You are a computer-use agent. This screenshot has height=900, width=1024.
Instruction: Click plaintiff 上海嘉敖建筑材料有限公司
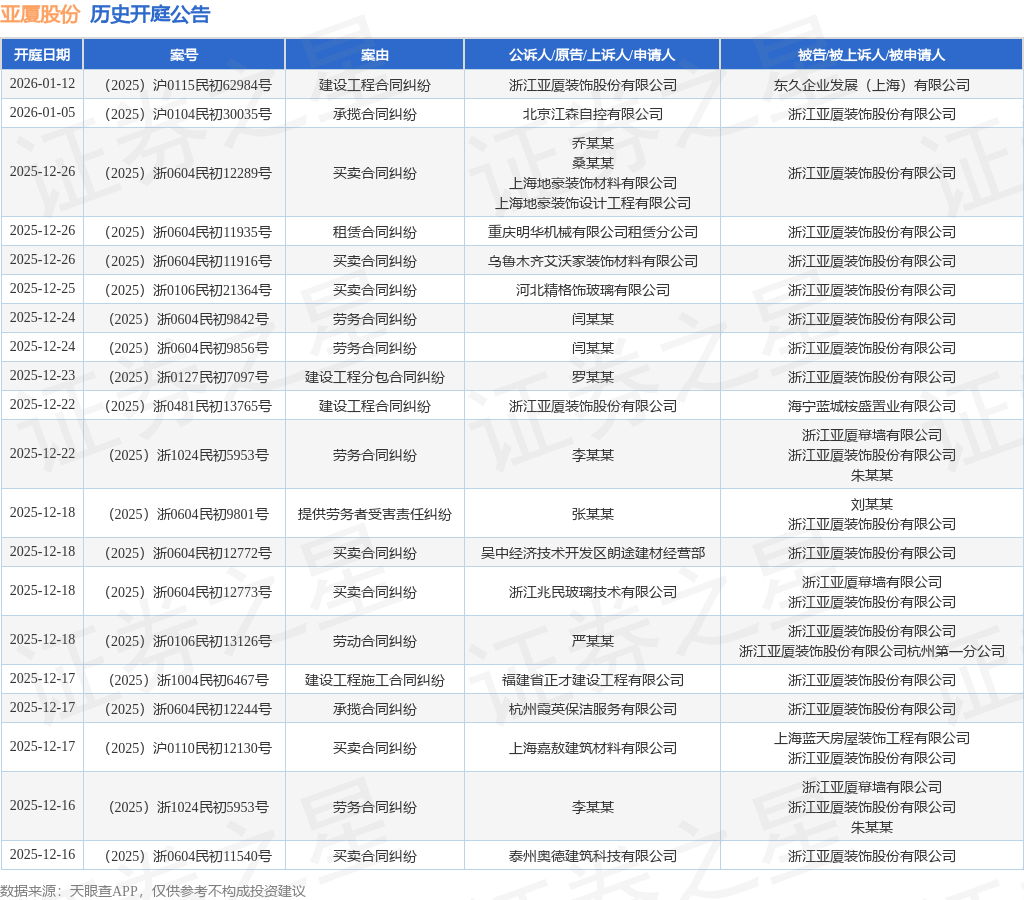pos(592,748)
